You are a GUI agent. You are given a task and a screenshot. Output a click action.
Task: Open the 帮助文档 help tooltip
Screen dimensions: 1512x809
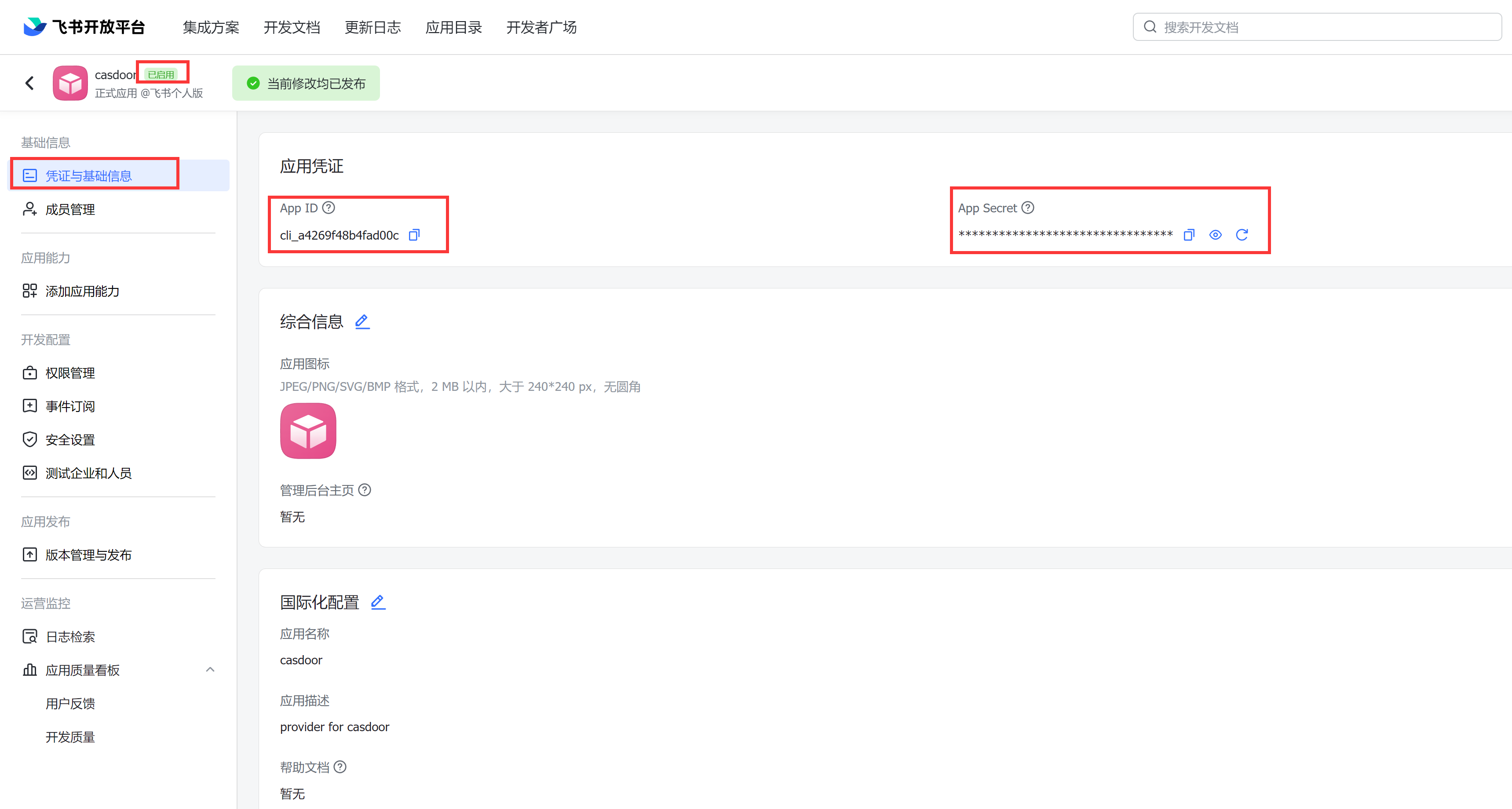coord(340,767)
